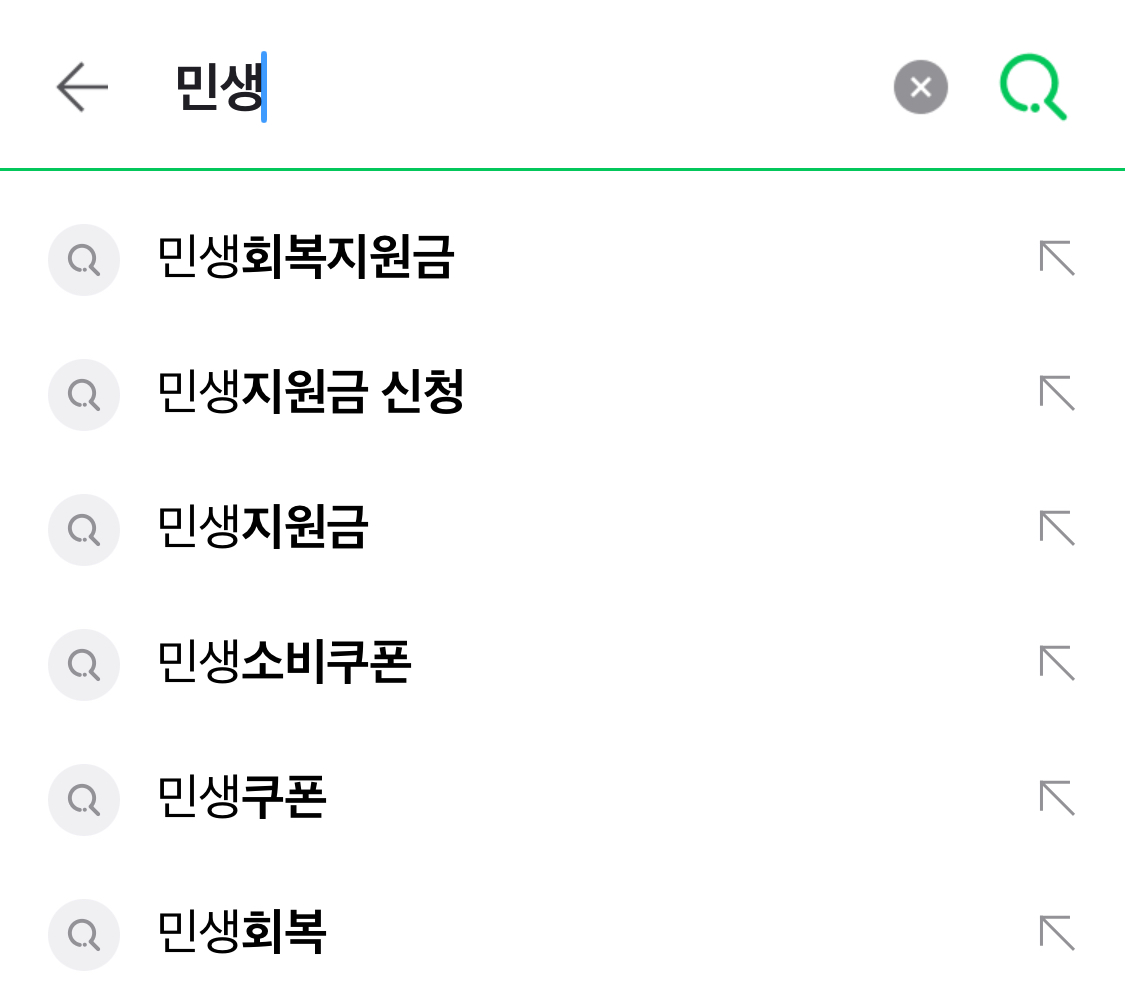This screenshot has height=999, width=1125.
Task: Tap the magnifier icon beside 민생회복지원금
Action: (84, 260)
